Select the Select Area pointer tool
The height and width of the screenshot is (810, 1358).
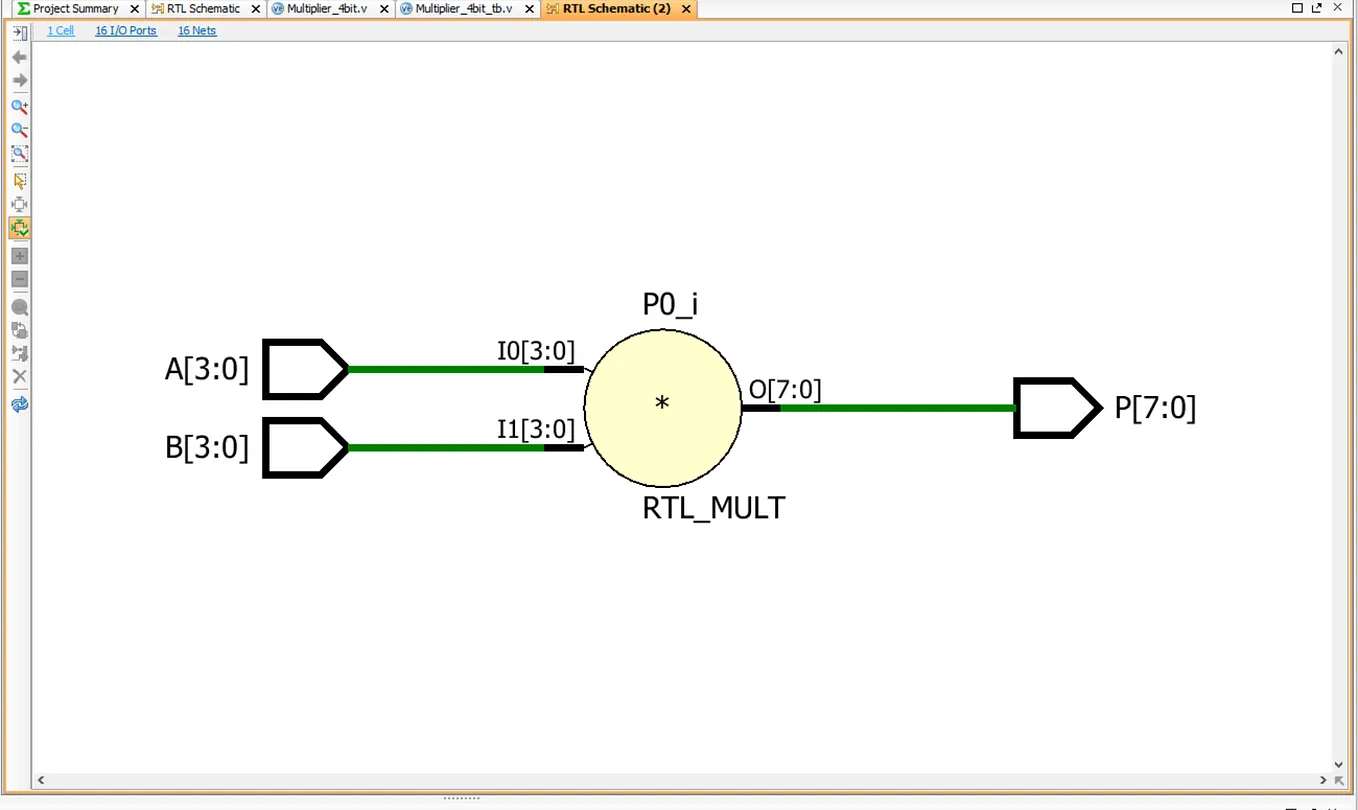[19, 181]
